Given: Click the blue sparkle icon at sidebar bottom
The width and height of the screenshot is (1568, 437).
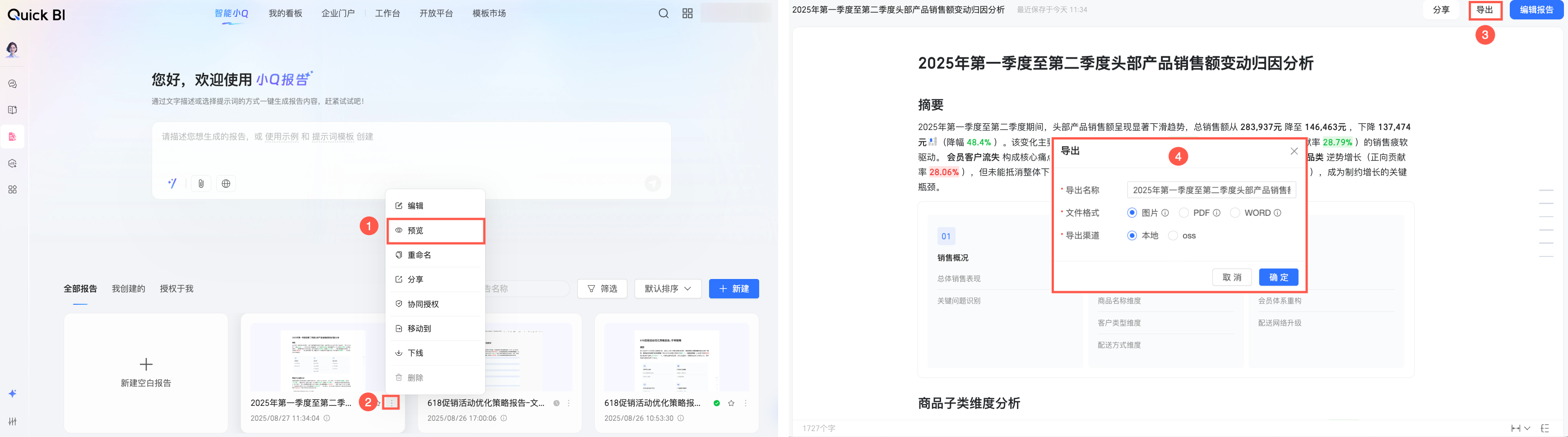Looking at the screenshot, I should pos(12,394).
